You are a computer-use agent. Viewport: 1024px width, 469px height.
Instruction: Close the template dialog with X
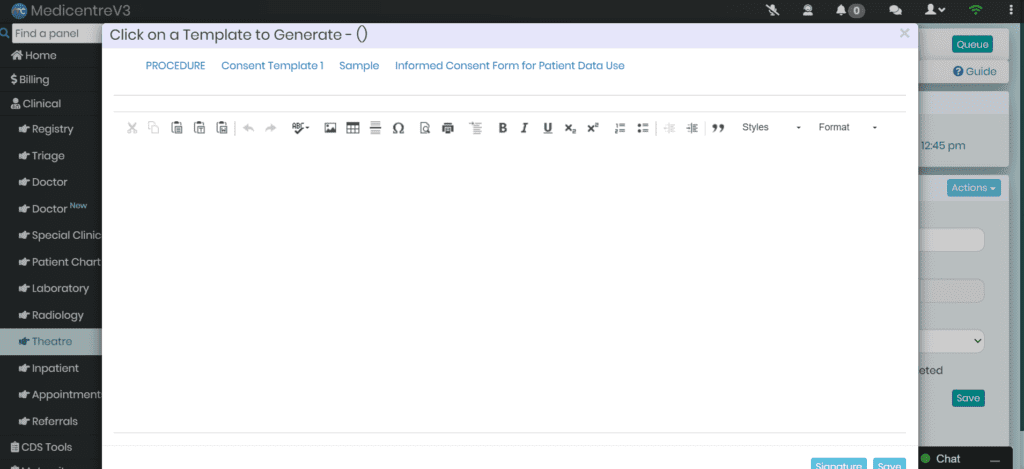coord(904,33)
